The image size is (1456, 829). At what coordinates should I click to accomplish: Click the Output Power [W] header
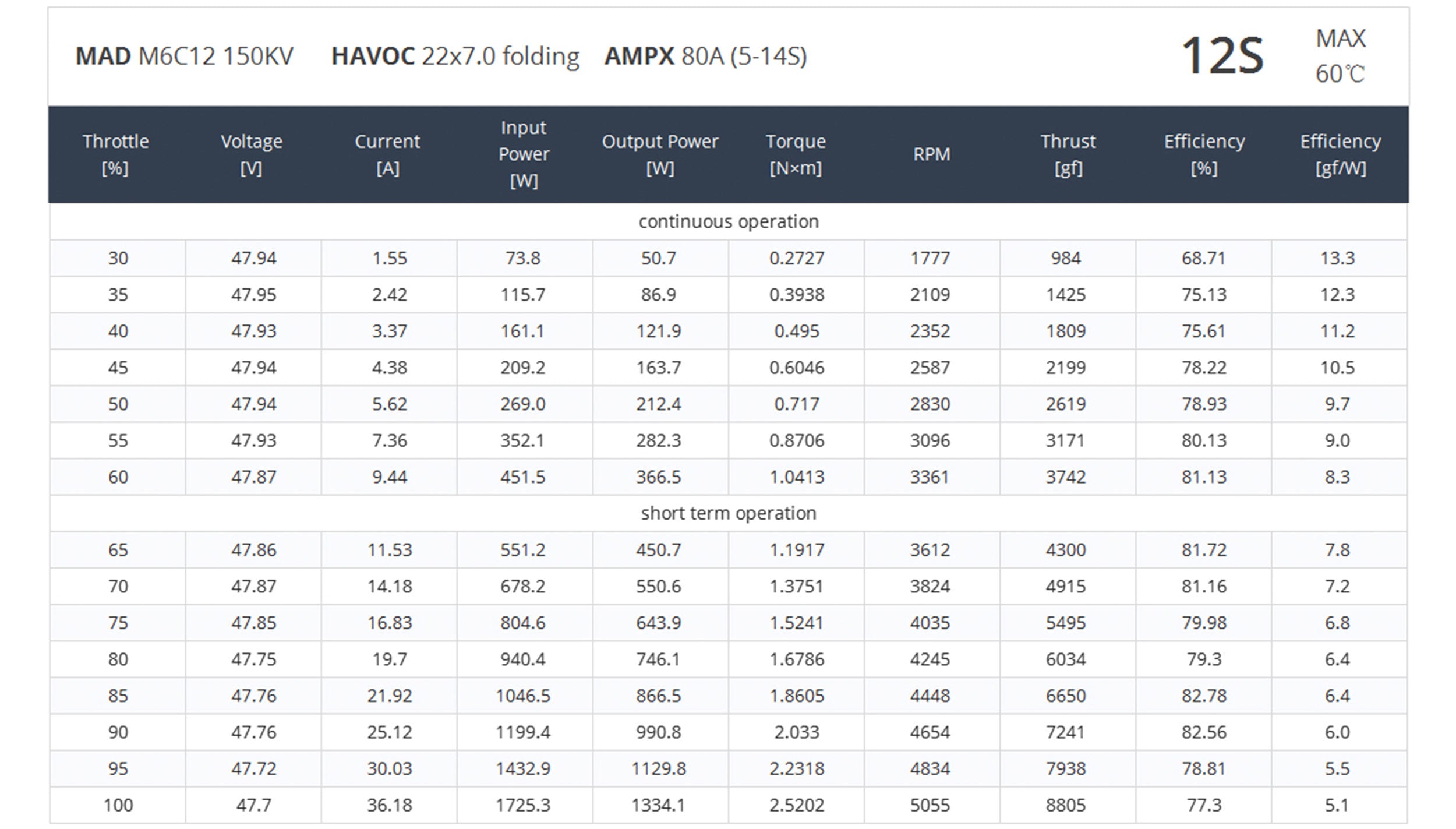click(x=660, y=154)
